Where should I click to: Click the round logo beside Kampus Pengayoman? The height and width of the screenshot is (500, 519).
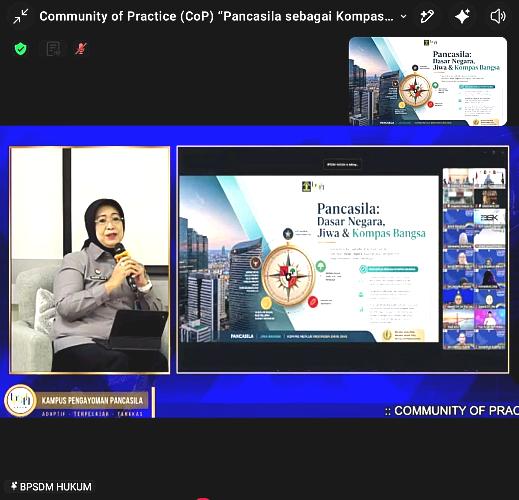[x=20, y=401]
